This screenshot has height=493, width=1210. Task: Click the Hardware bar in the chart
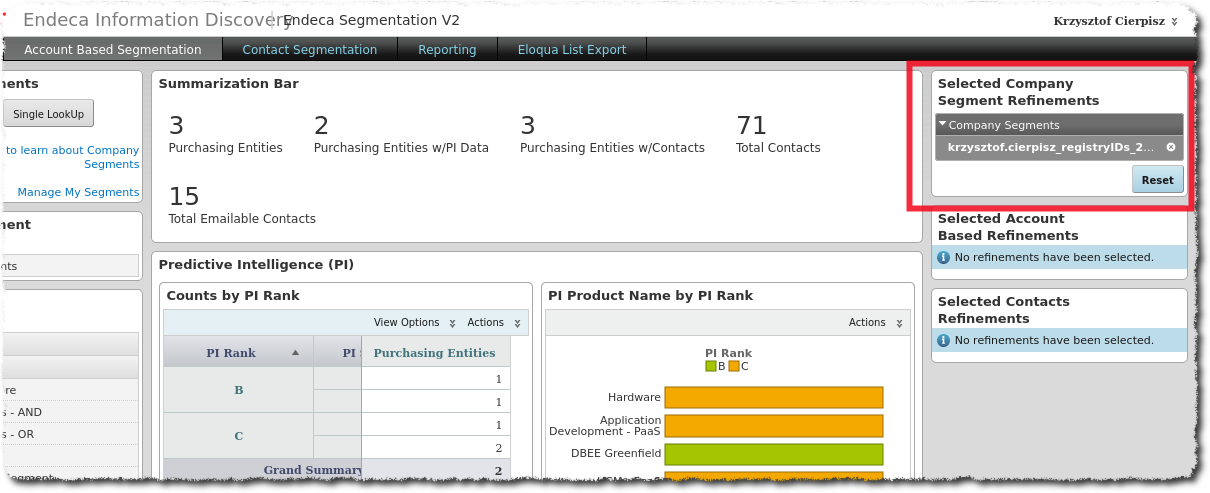click(773, 398)
